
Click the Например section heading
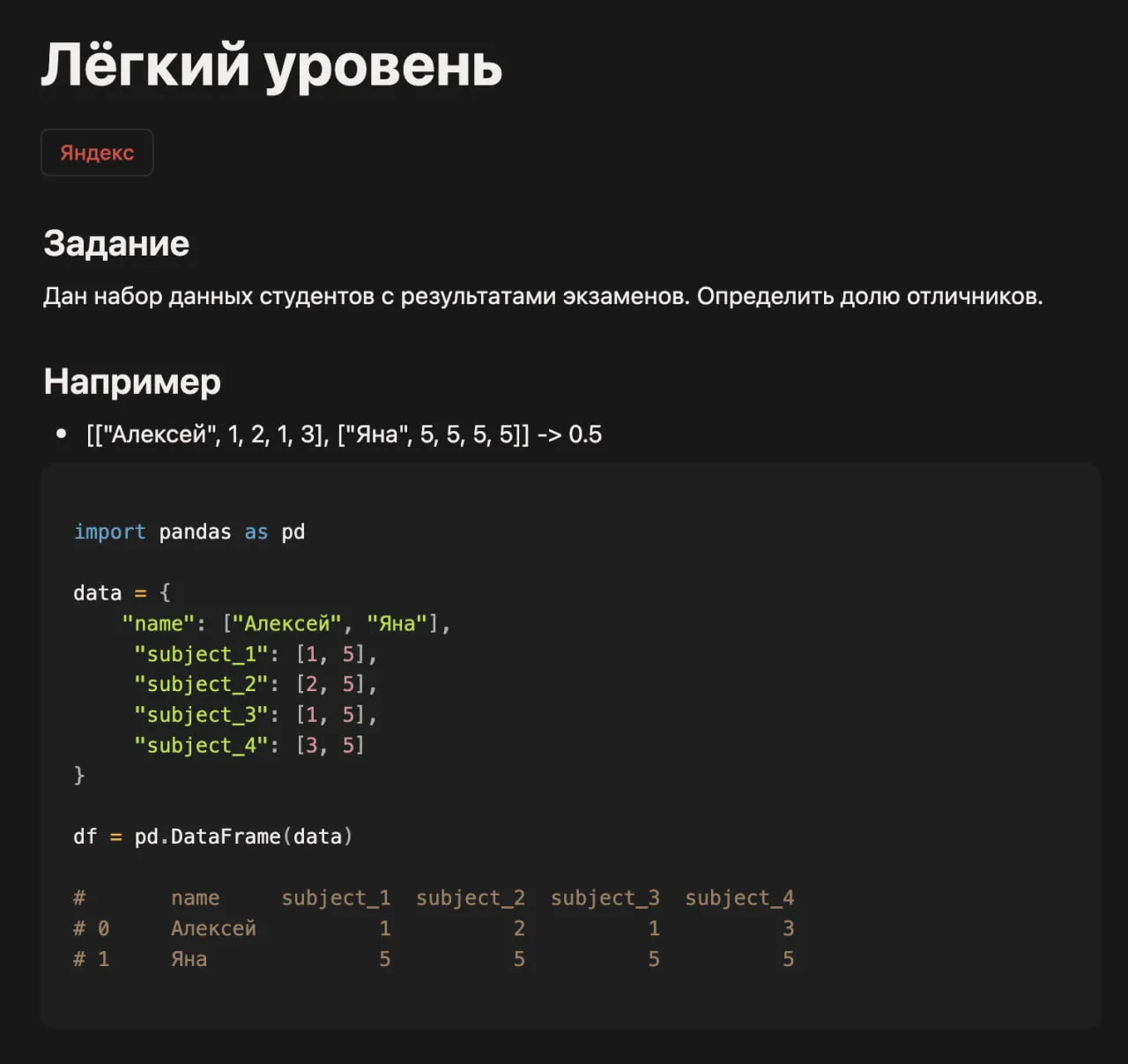click(131, 381)
